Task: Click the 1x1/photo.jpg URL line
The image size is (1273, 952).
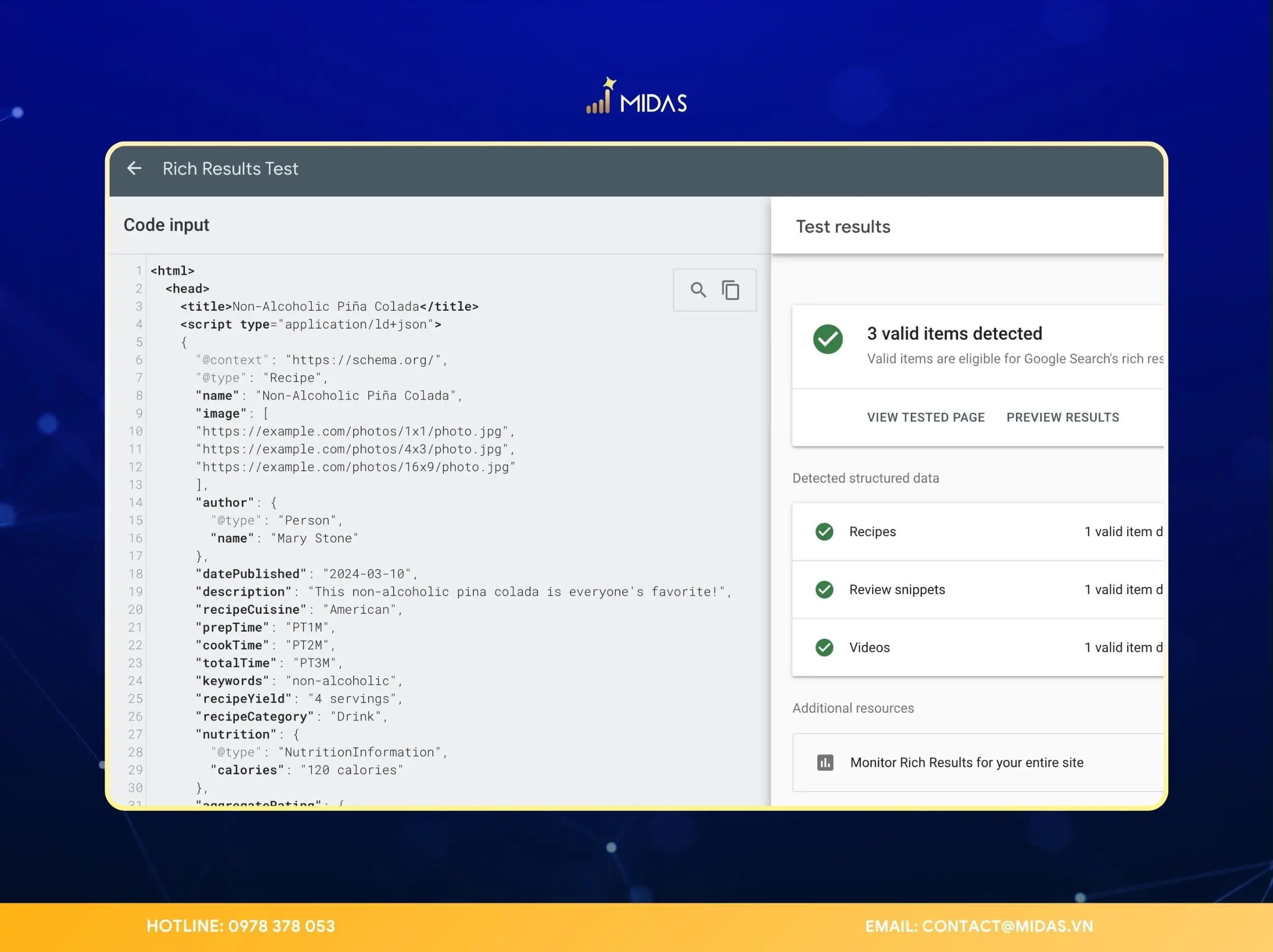Action: click(355, 432)
